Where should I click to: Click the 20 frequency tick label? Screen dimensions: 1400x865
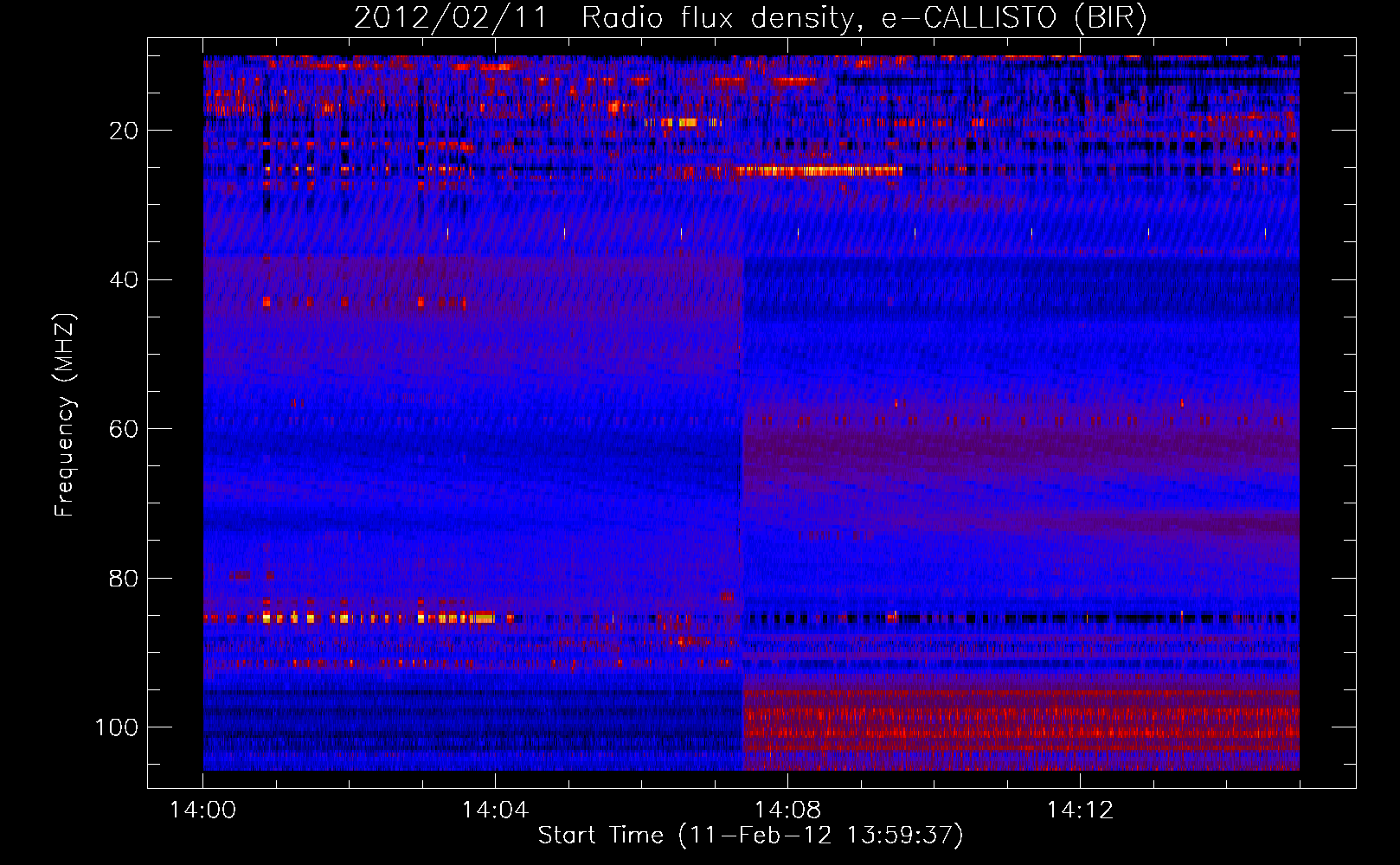click(x=124, y=131)
